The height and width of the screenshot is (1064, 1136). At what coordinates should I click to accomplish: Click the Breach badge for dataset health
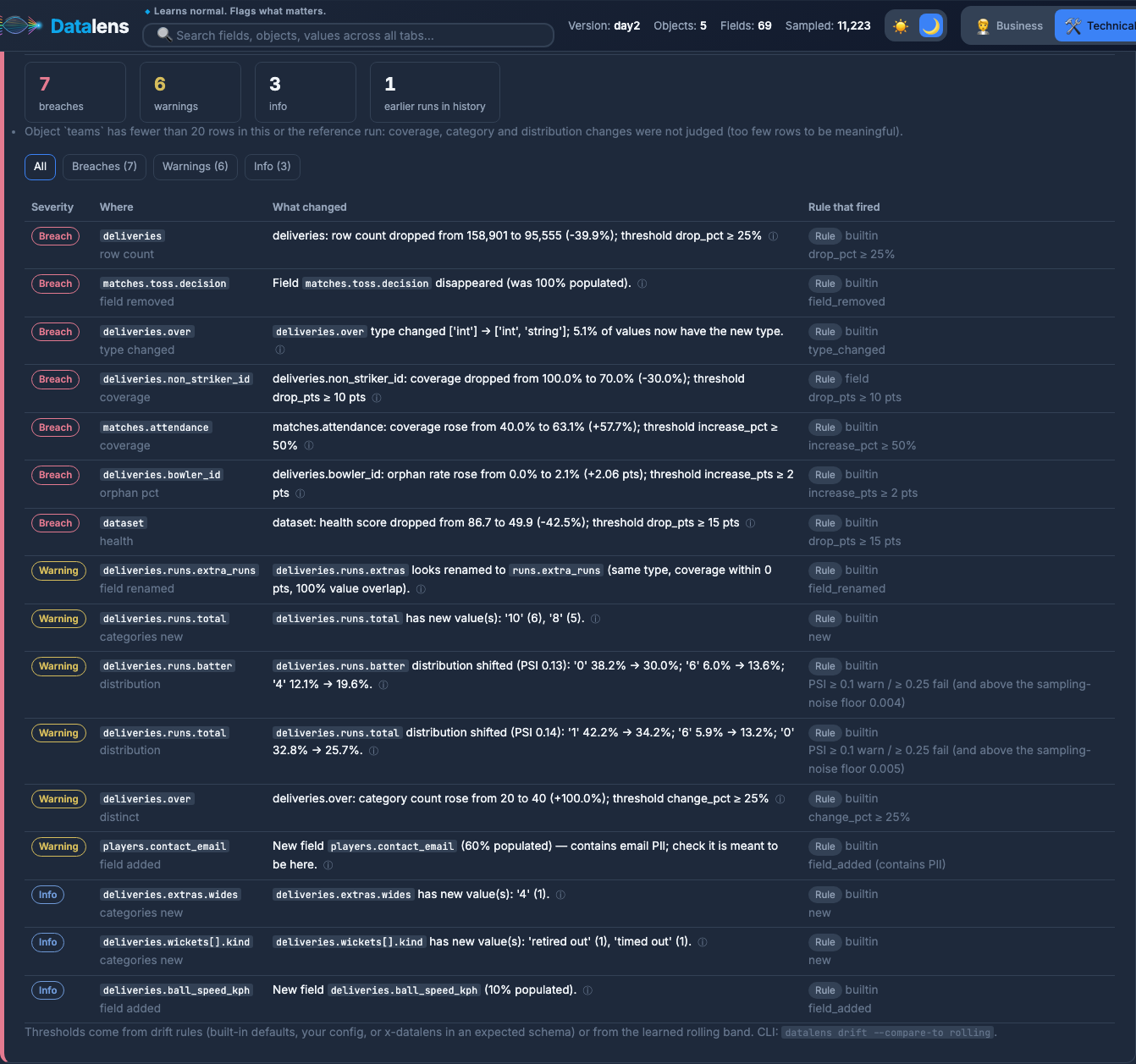coord(55,523)
